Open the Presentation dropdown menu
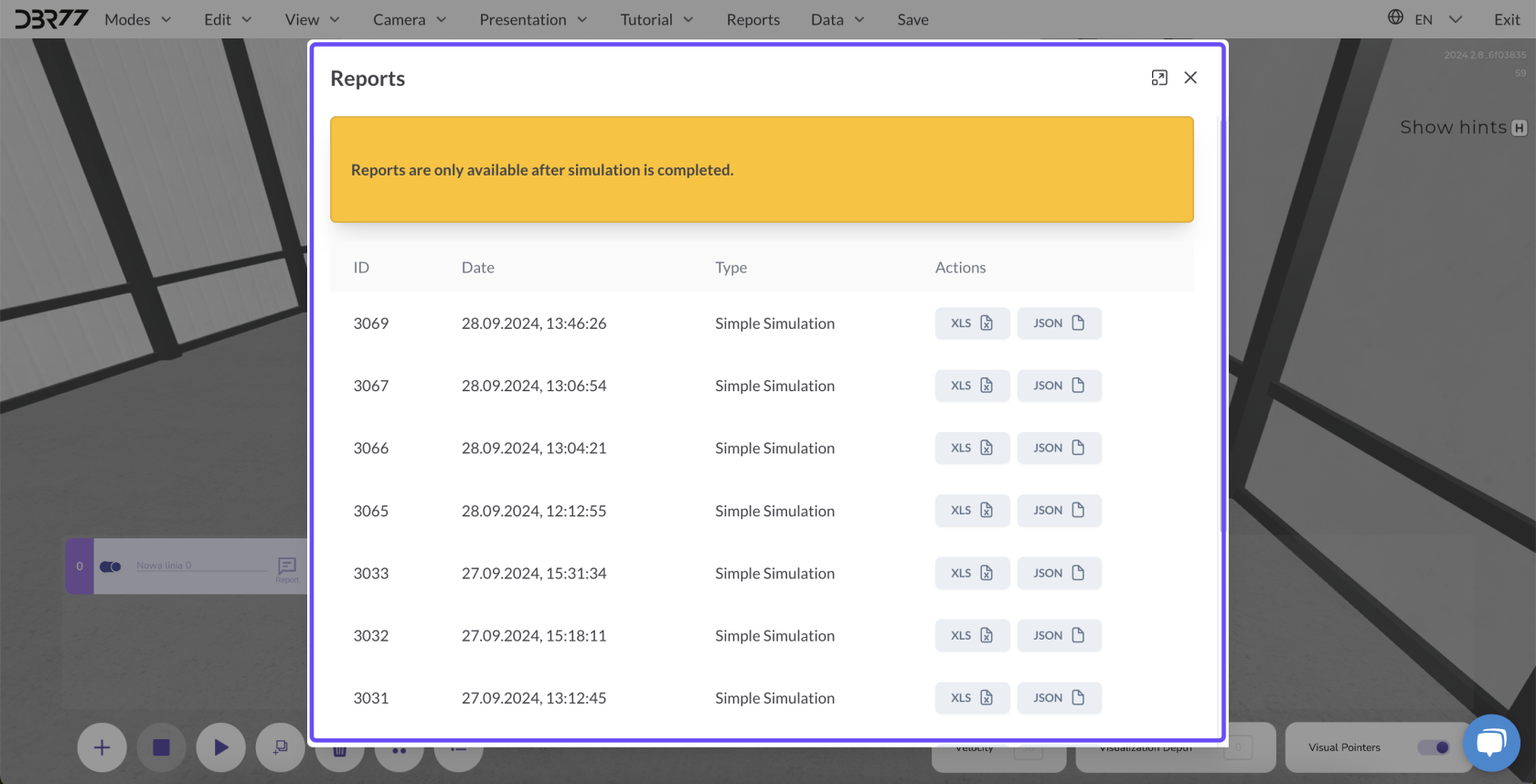Image resolution: width=1536 pixels, height=784 pixels. coord(533,19)
